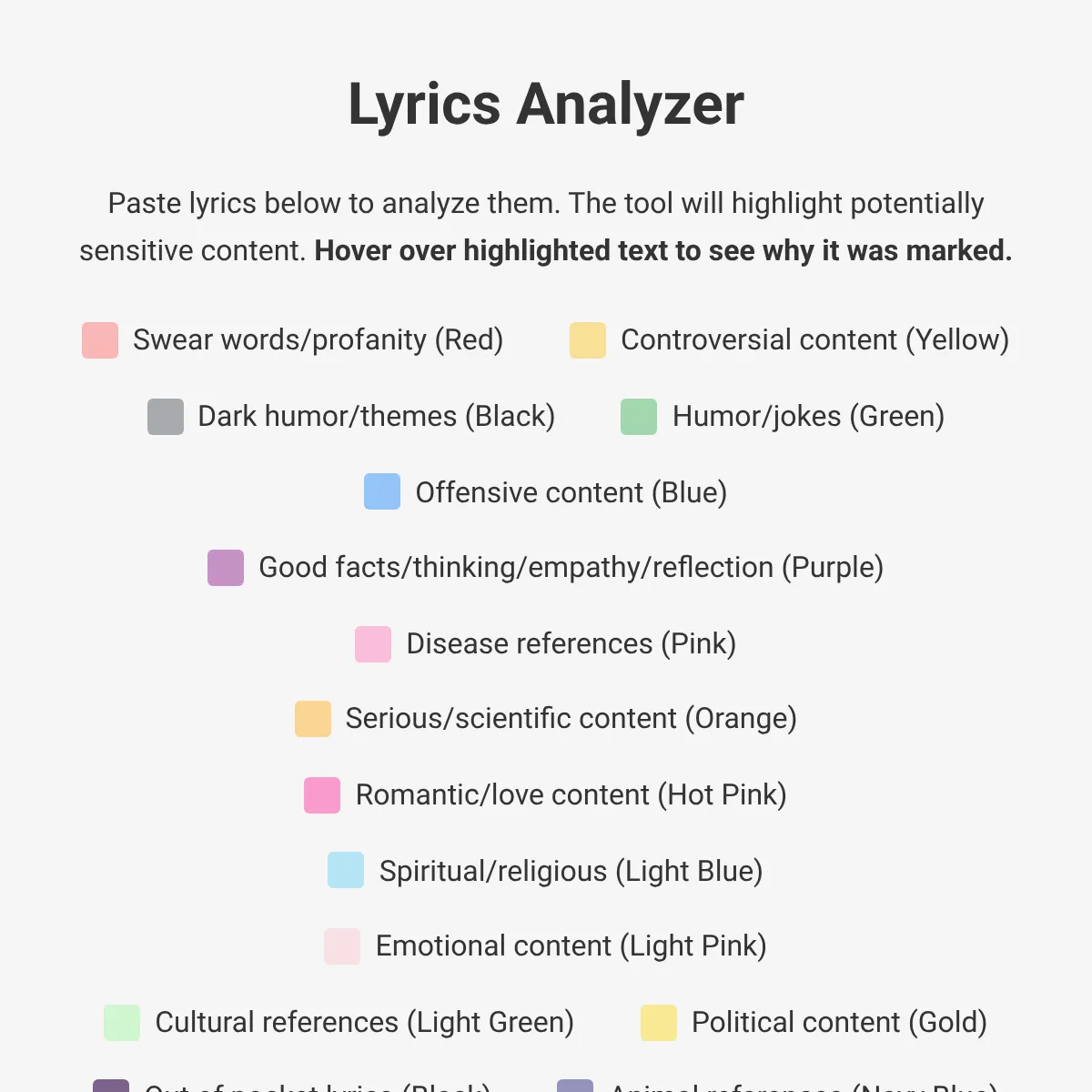This screenshot has height=1092, width=1092.
Task: Click the Lyrics Analyzer page heading
Action: [546, 105]
